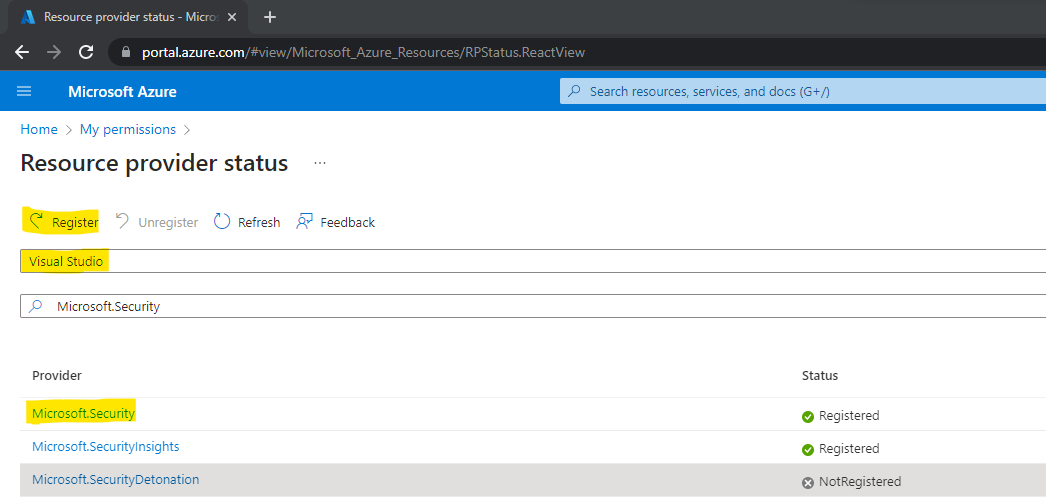Close the Resource provider status tab

point(231,17)
